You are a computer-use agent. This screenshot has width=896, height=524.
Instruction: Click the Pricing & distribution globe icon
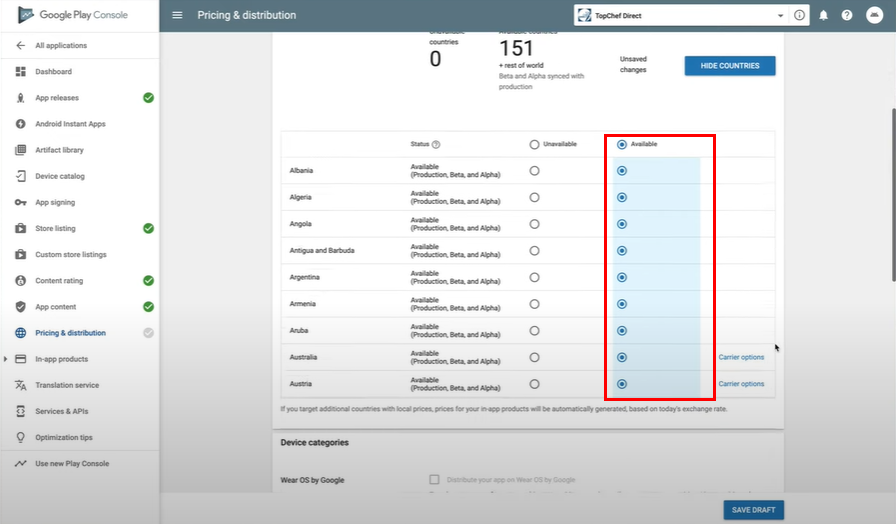[x=21, y=333]
